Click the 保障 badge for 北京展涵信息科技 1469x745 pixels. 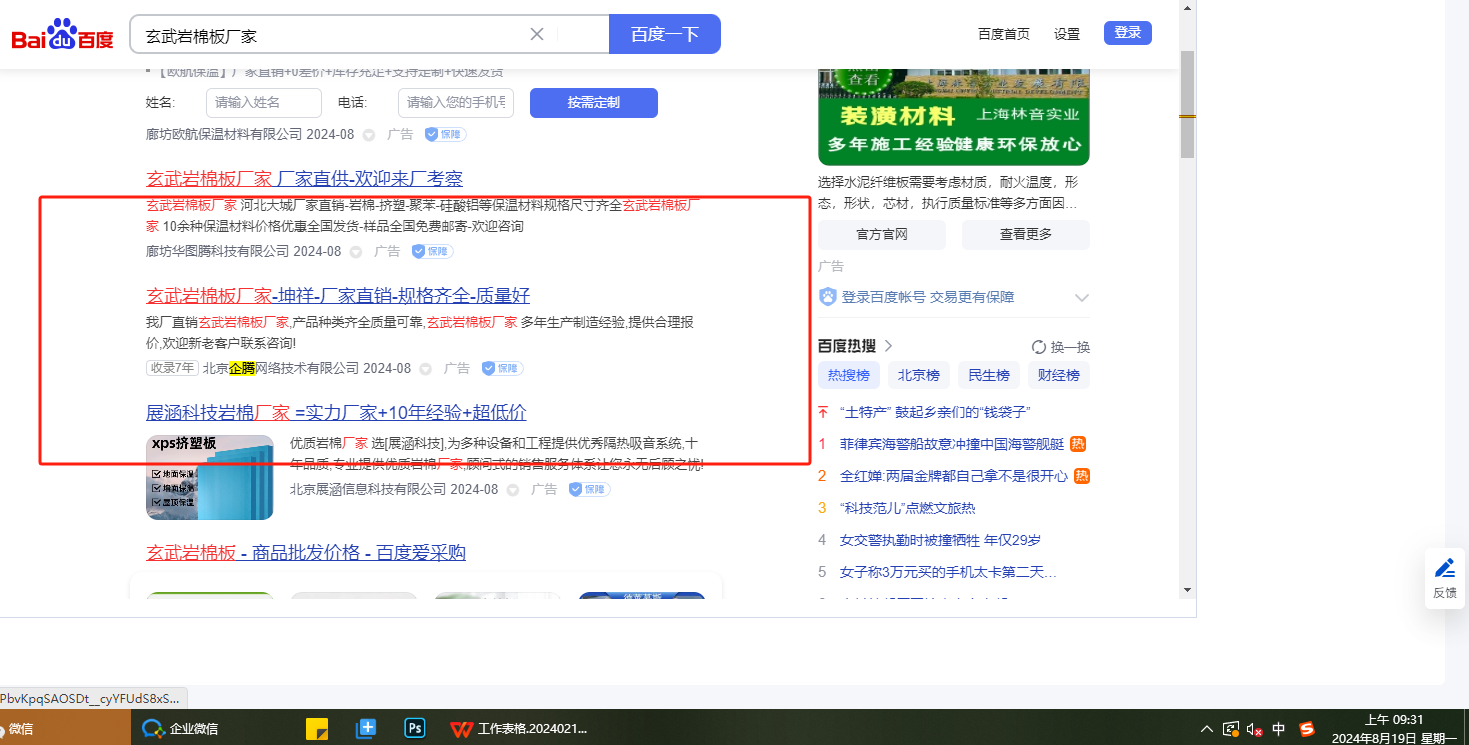click(589, 489)
